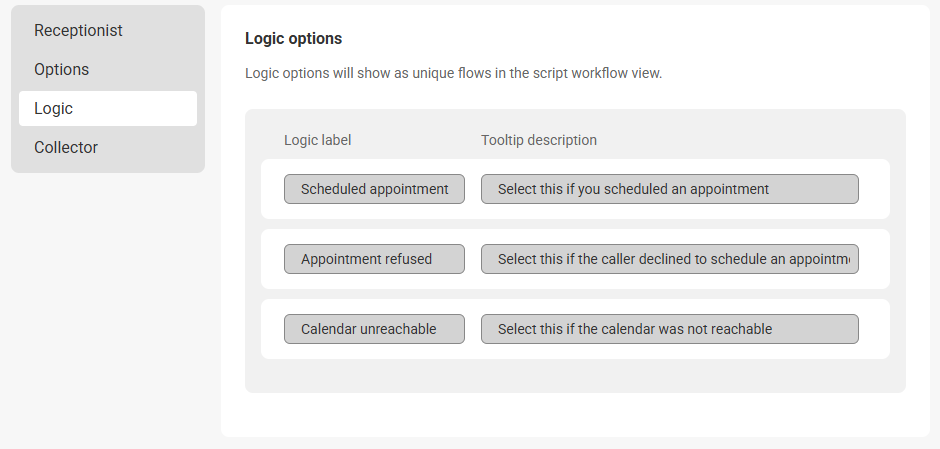Select the white row card for Calendar unreachable

pos(874,329)
